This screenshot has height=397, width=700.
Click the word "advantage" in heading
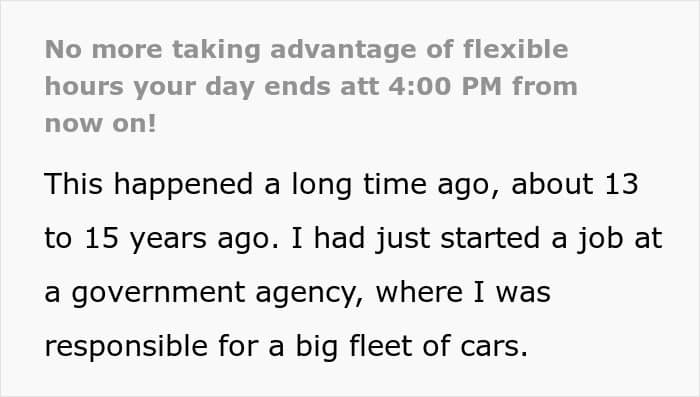coord(343,50)
